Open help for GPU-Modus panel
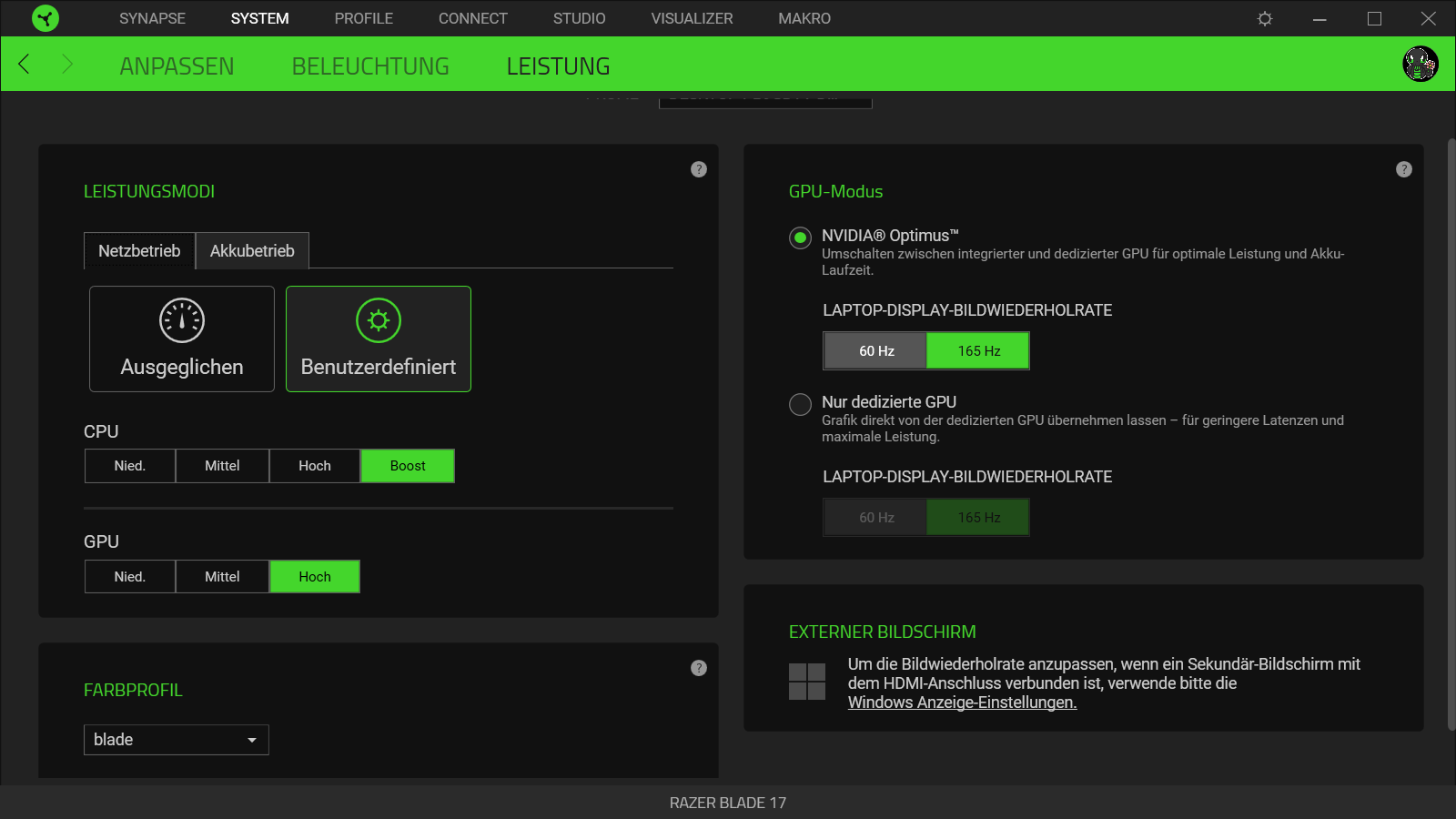 (x=1404, y=169)
